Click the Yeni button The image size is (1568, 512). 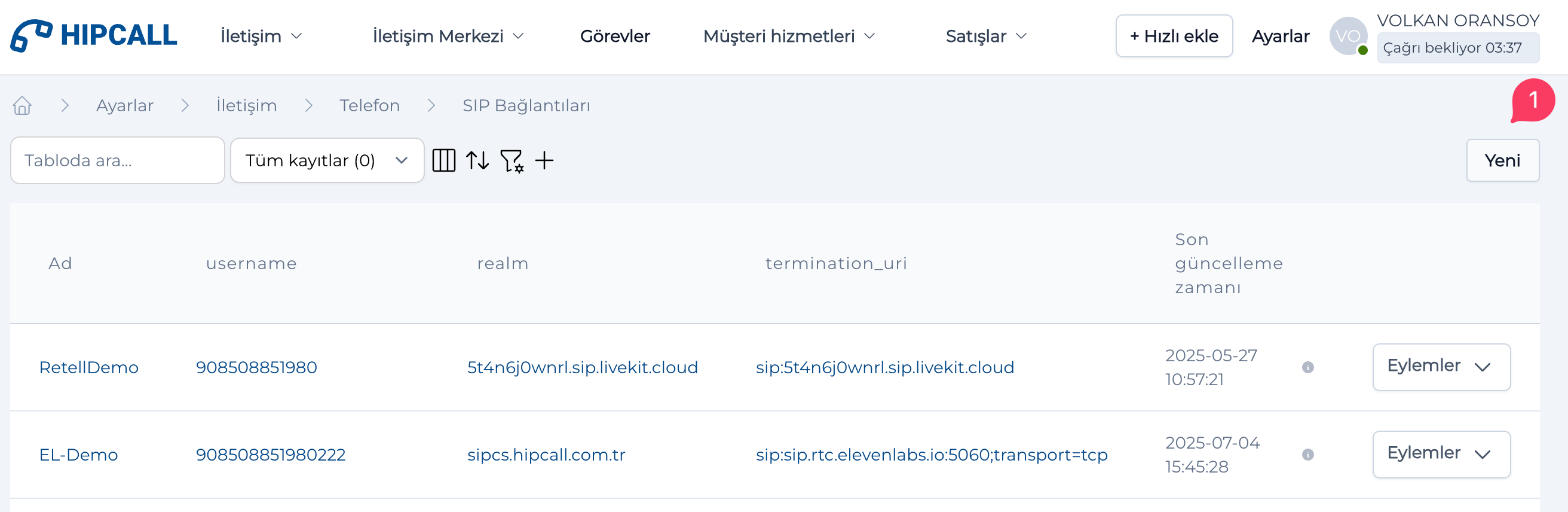(x=1502, y=160)
